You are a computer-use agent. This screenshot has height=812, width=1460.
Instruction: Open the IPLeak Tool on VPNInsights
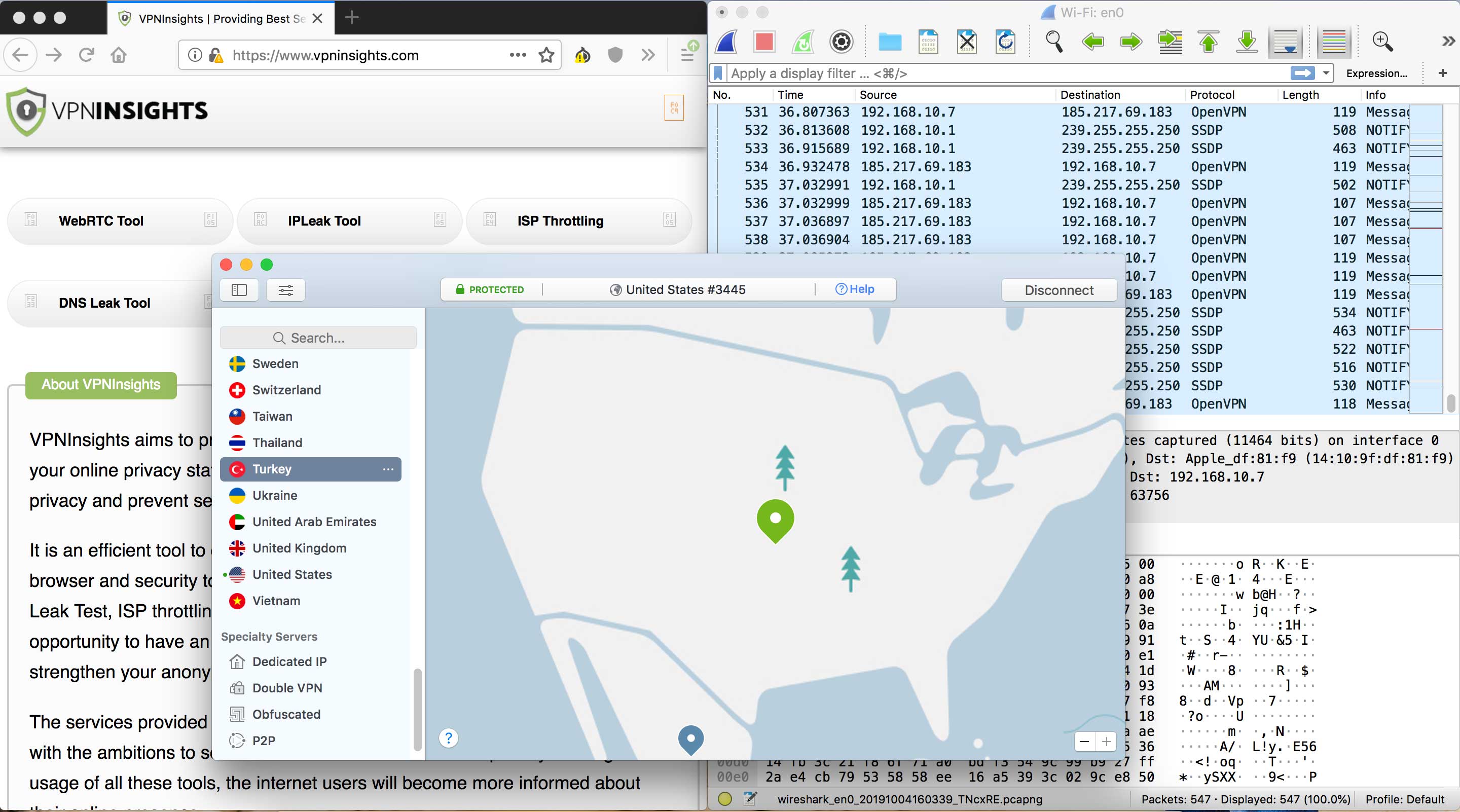pyautogui.click(x=349, y=221)
